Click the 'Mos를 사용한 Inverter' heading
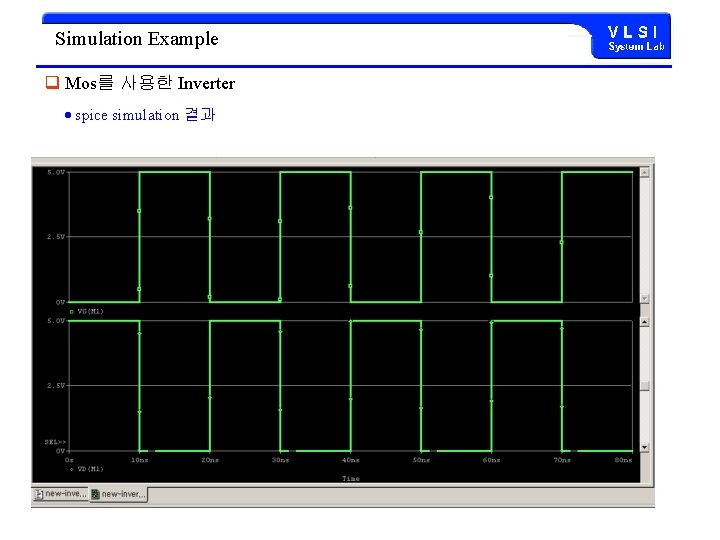 click(x=150, y=83)
